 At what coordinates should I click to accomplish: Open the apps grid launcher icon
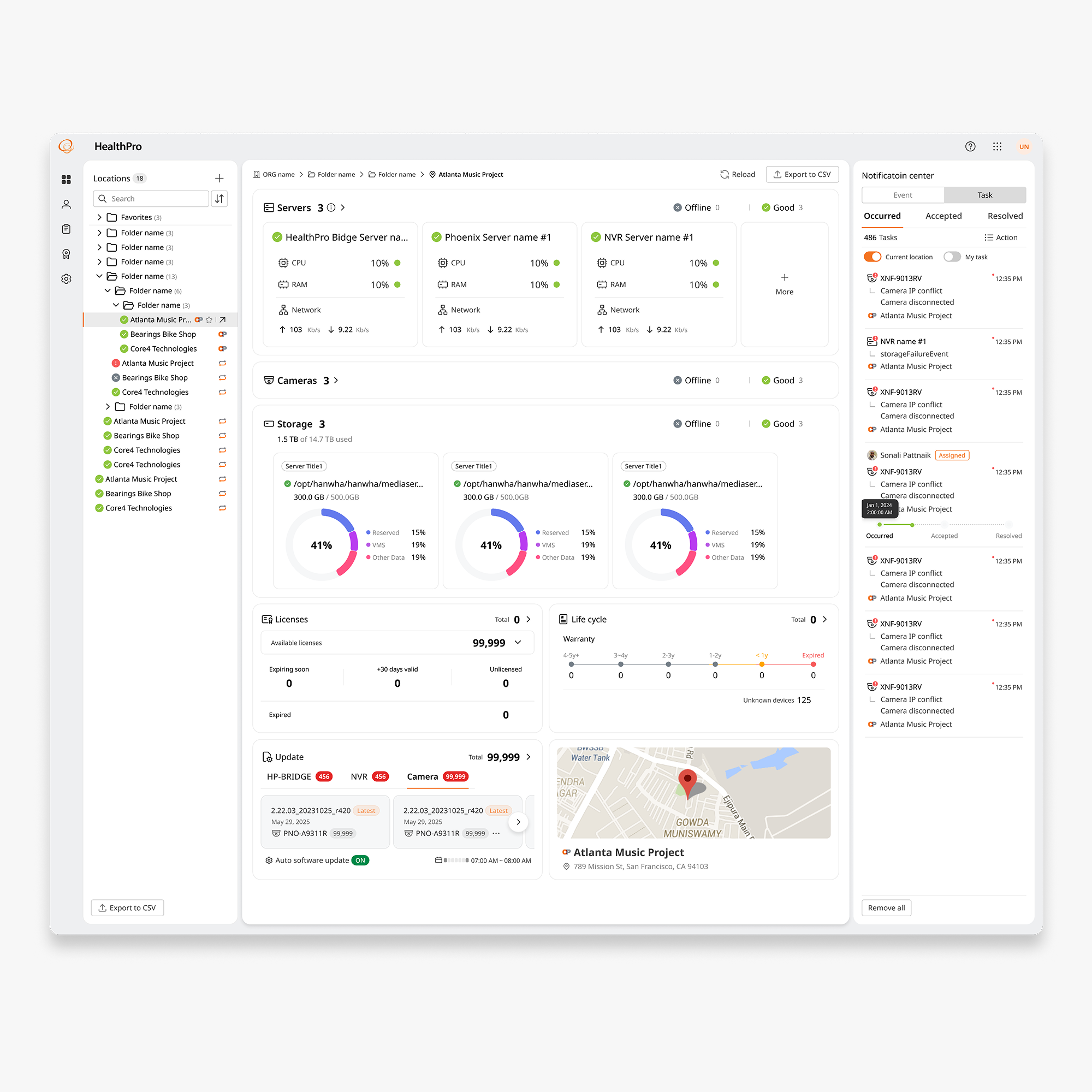click(x=997, y=146)
